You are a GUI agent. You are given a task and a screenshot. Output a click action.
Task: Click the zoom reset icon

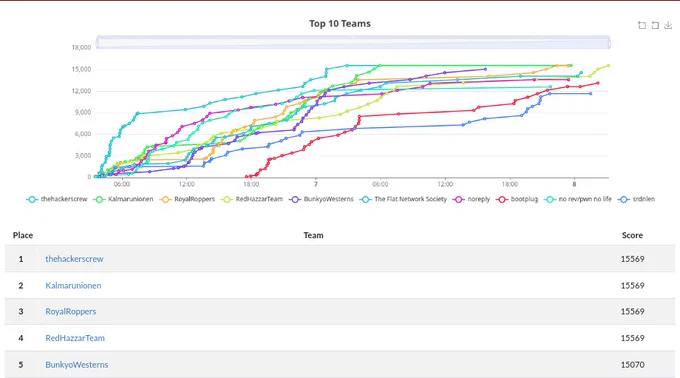(655, 25)
